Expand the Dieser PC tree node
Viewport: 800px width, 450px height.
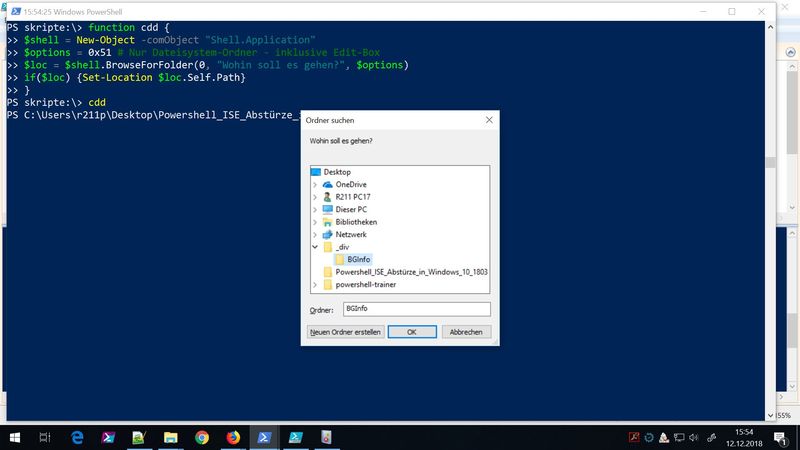[x=315, y=209]
